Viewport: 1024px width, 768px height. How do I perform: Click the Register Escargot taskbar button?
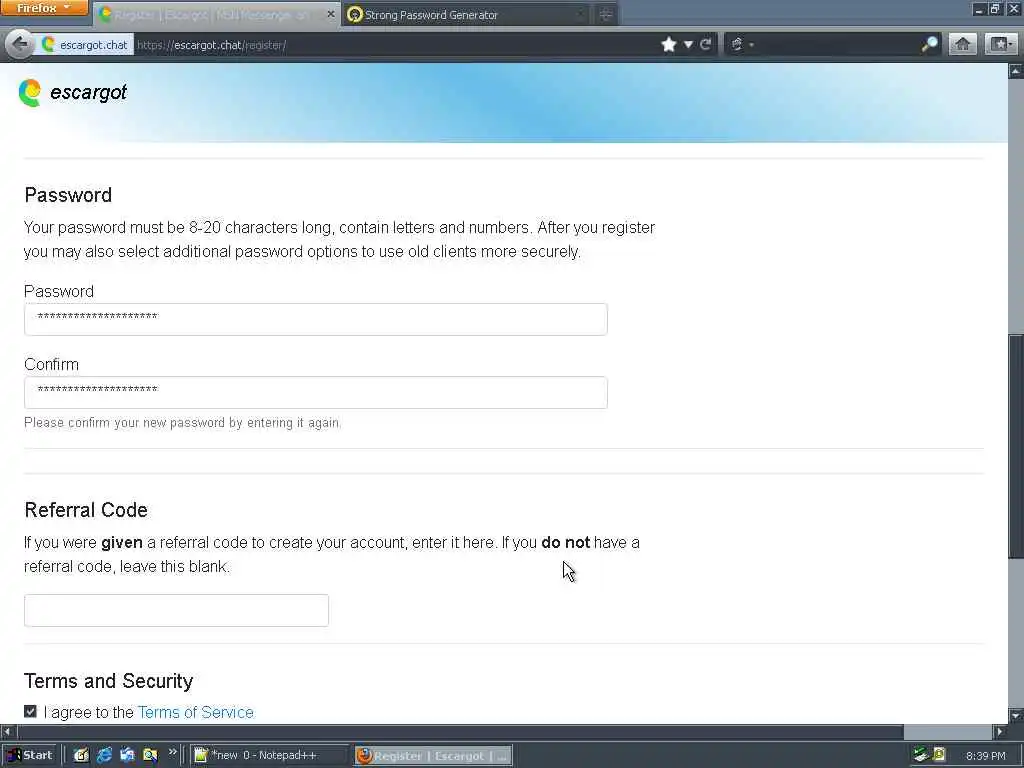434,755
